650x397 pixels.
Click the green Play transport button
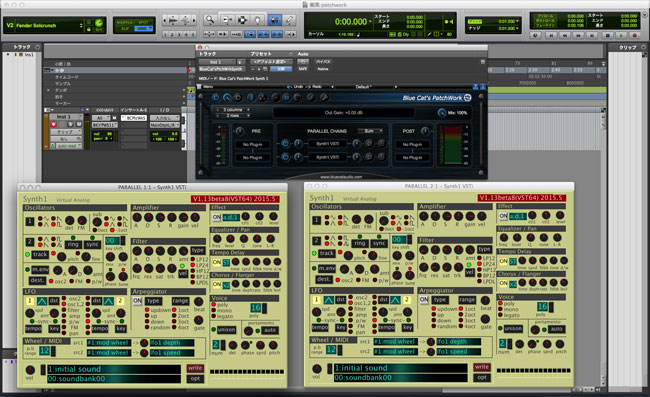click(621, 36)
